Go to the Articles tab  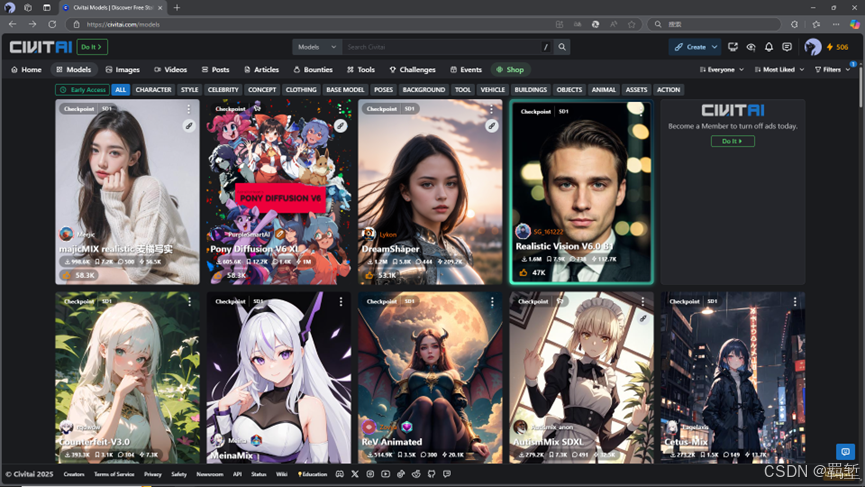pyautogui.click(x=261, y=69)
